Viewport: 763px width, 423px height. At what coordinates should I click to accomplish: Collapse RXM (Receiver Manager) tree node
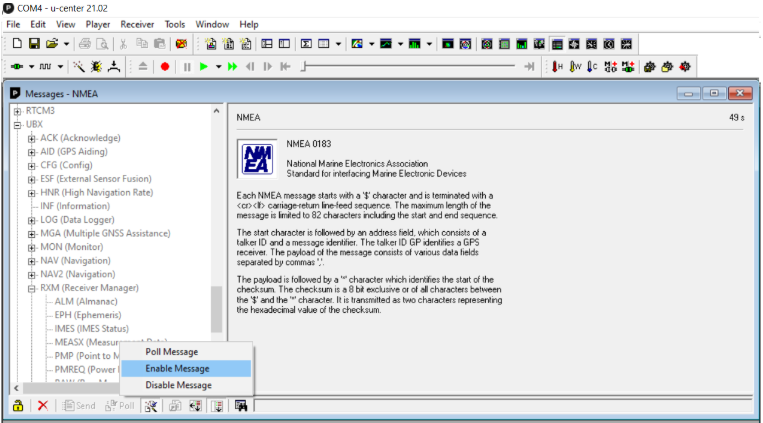(32, 288)
